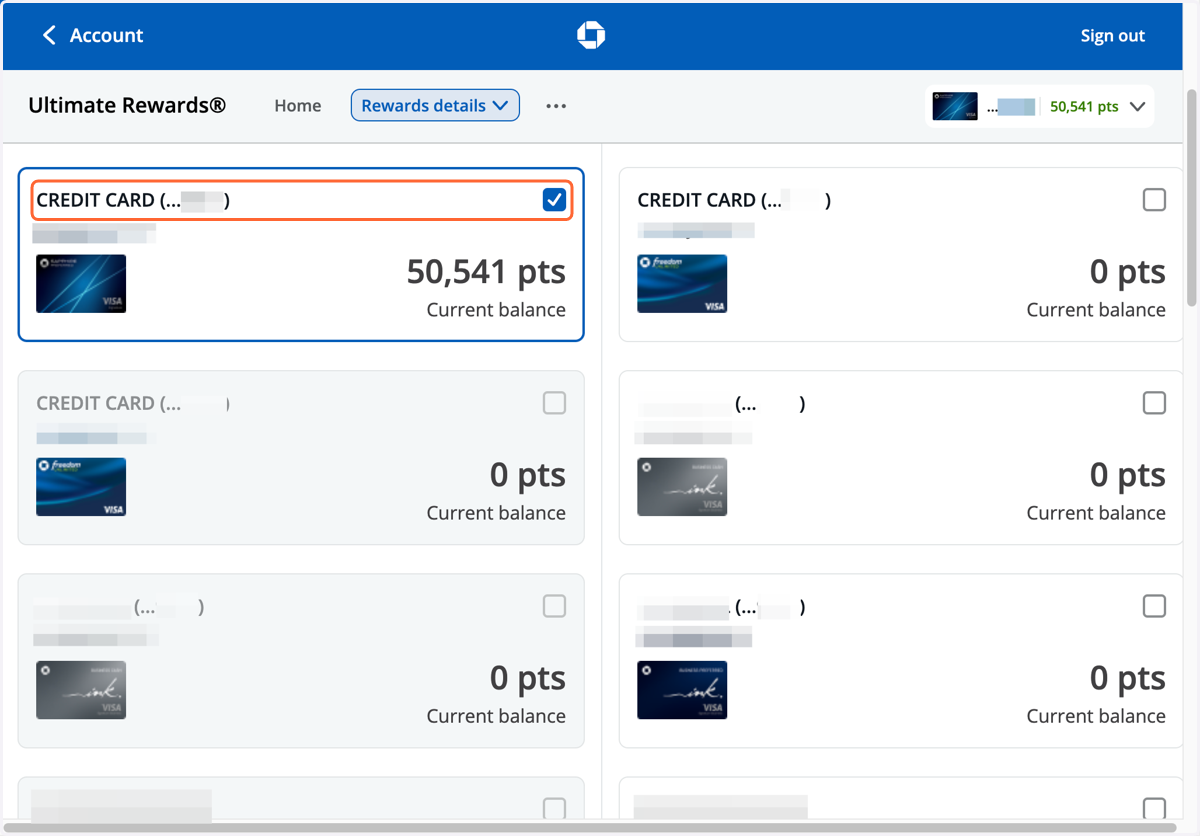Click the Chase octagon logo in the header

(591, 35)
